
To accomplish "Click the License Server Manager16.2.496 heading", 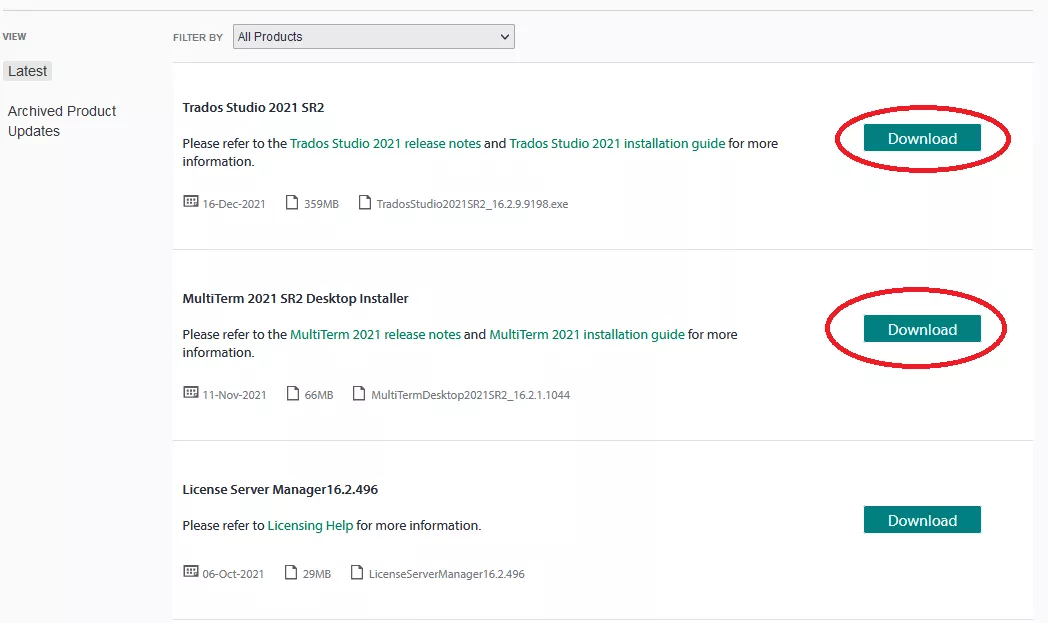I will [x=280, y=490].
